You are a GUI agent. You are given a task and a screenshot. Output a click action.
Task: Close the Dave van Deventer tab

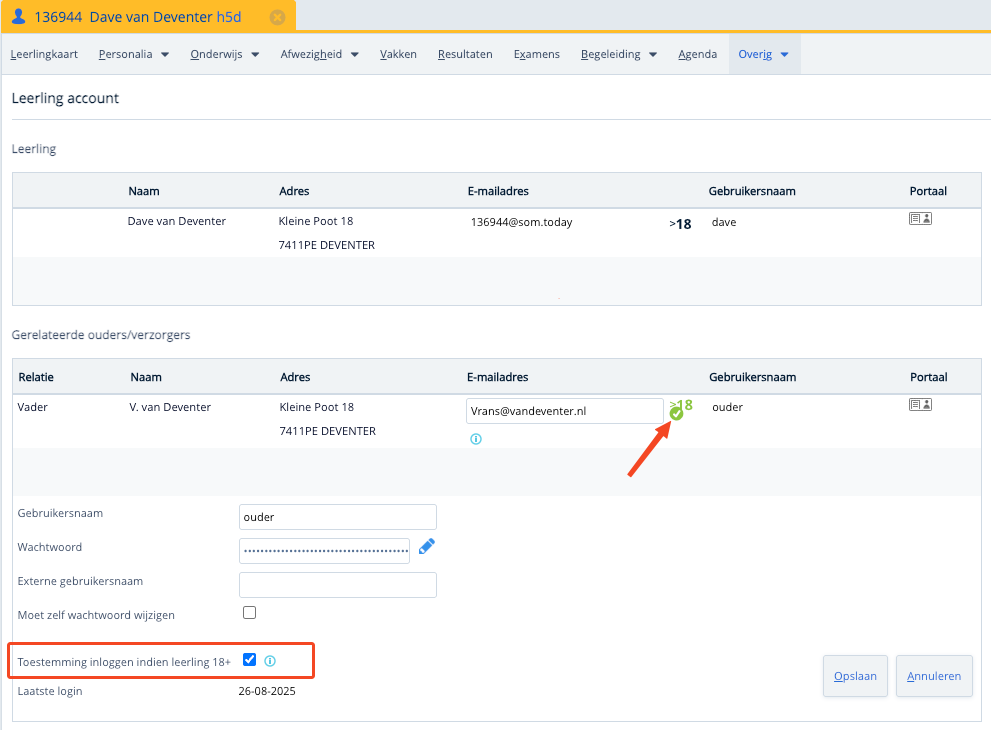point(277,17)
